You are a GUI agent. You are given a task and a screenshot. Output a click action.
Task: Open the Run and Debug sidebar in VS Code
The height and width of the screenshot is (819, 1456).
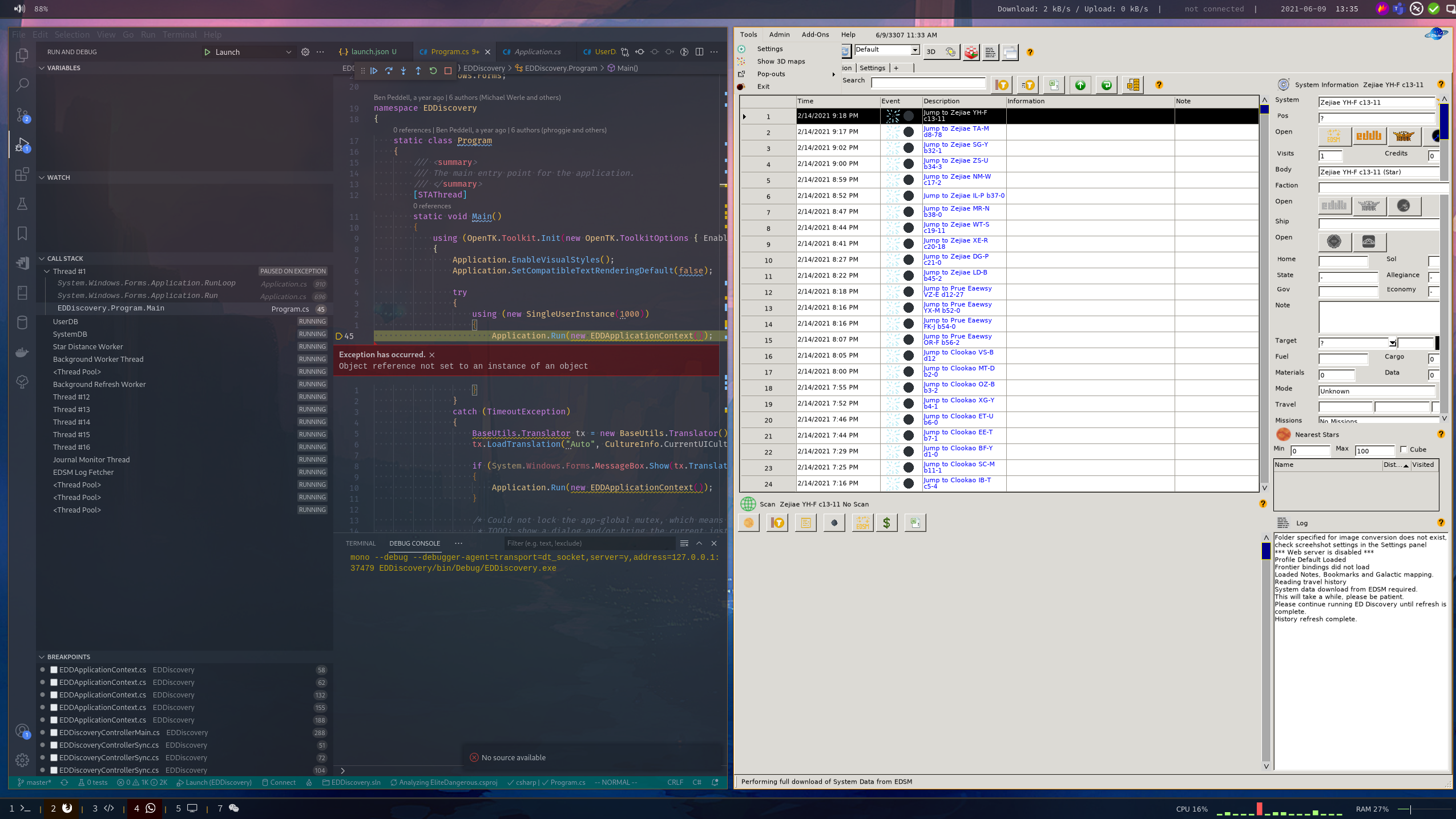click(22, 144)
